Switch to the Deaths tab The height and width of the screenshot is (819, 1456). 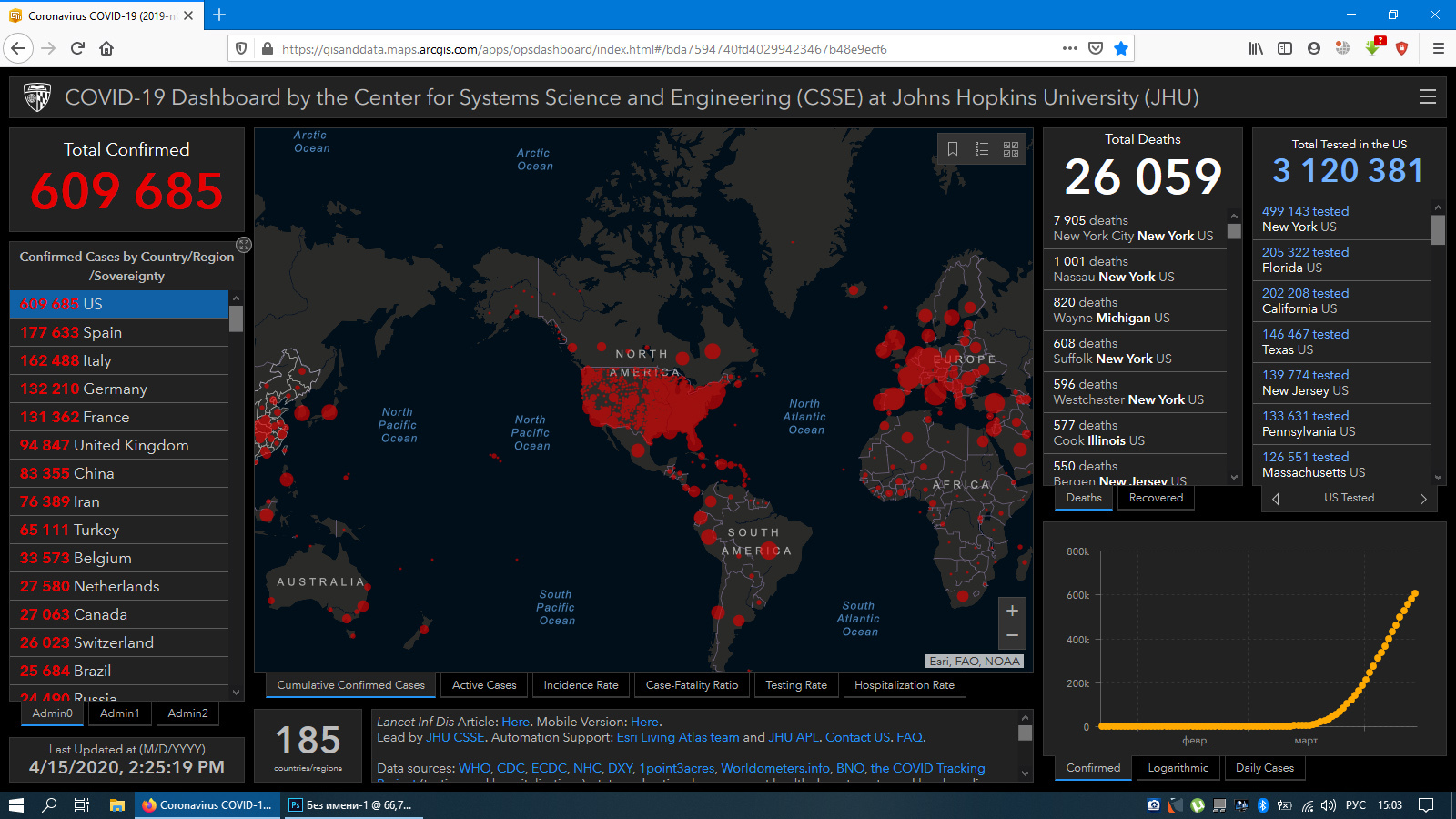point(1084,498)
